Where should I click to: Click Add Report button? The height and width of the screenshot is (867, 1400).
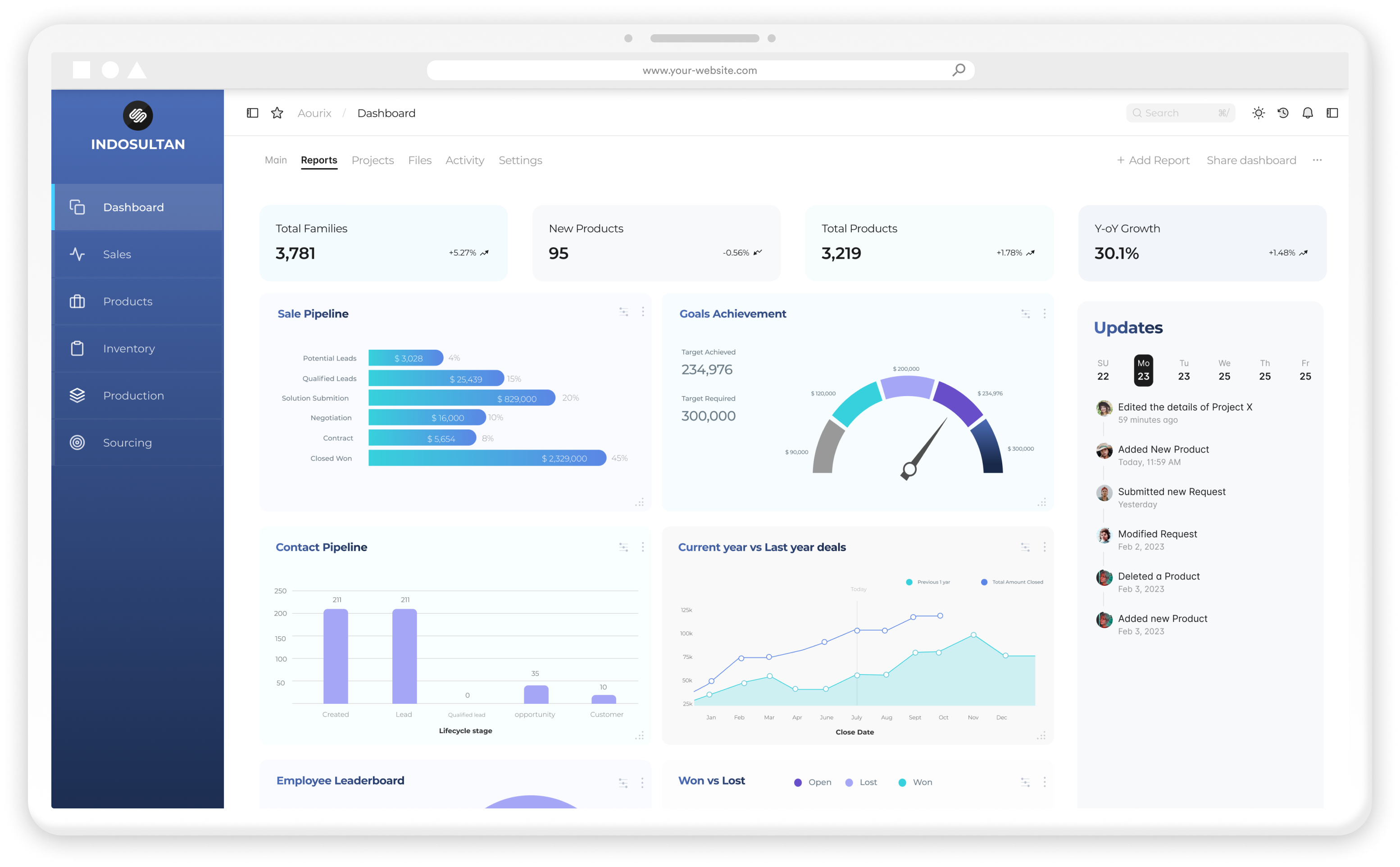[x=1153, y=160]
